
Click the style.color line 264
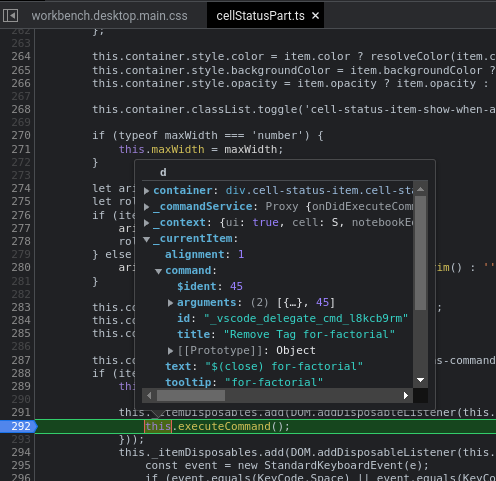click(294, 56)
